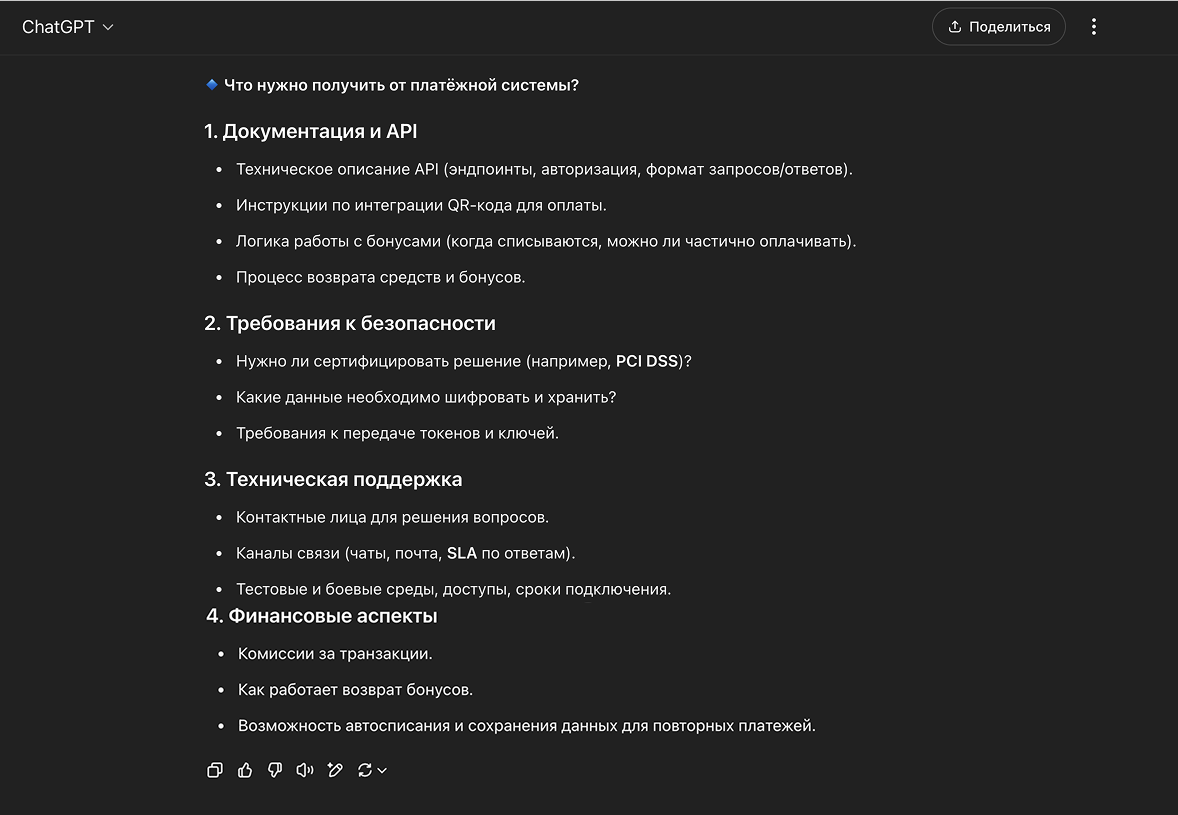Click heading '2. Требования к безопасности'
This screenshot has height=815, width=1178.
350,323
